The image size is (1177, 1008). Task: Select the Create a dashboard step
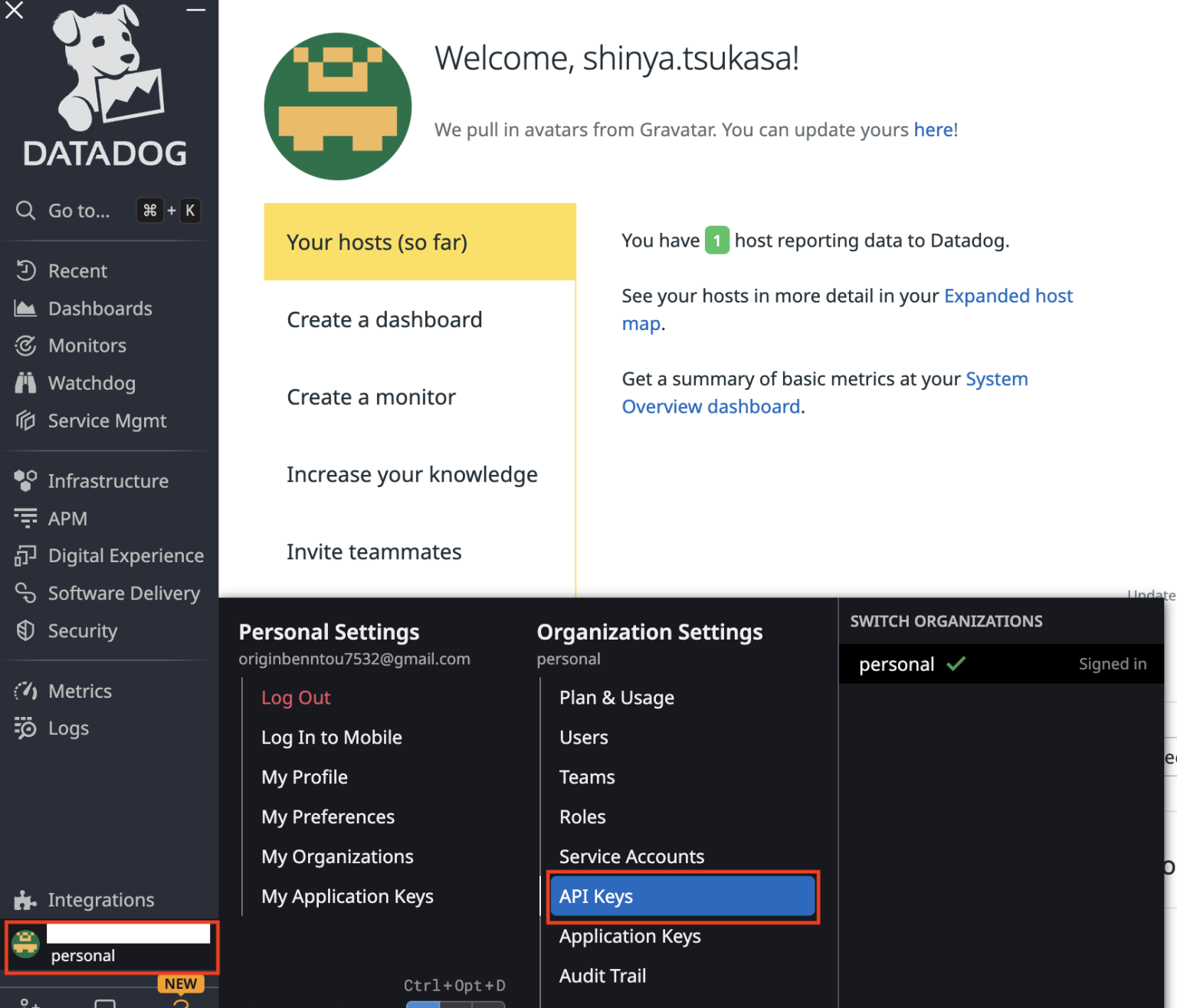(385, 319)
